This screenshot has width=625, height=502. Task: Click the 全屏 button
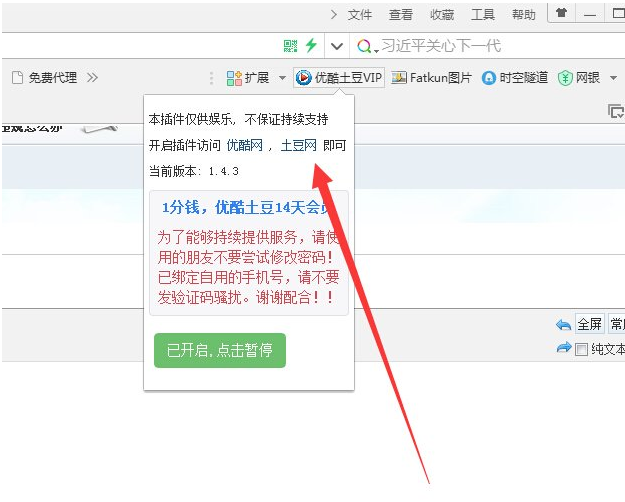(589, 324)
